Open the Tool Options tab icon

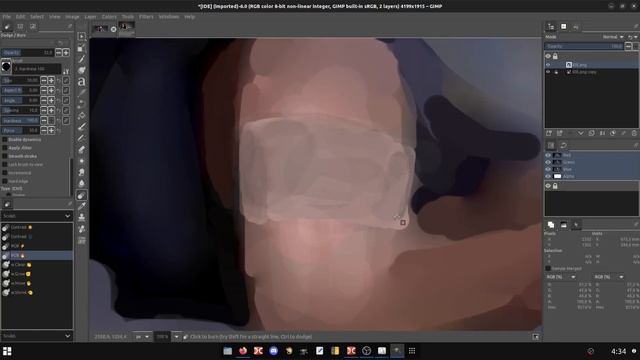7,27
